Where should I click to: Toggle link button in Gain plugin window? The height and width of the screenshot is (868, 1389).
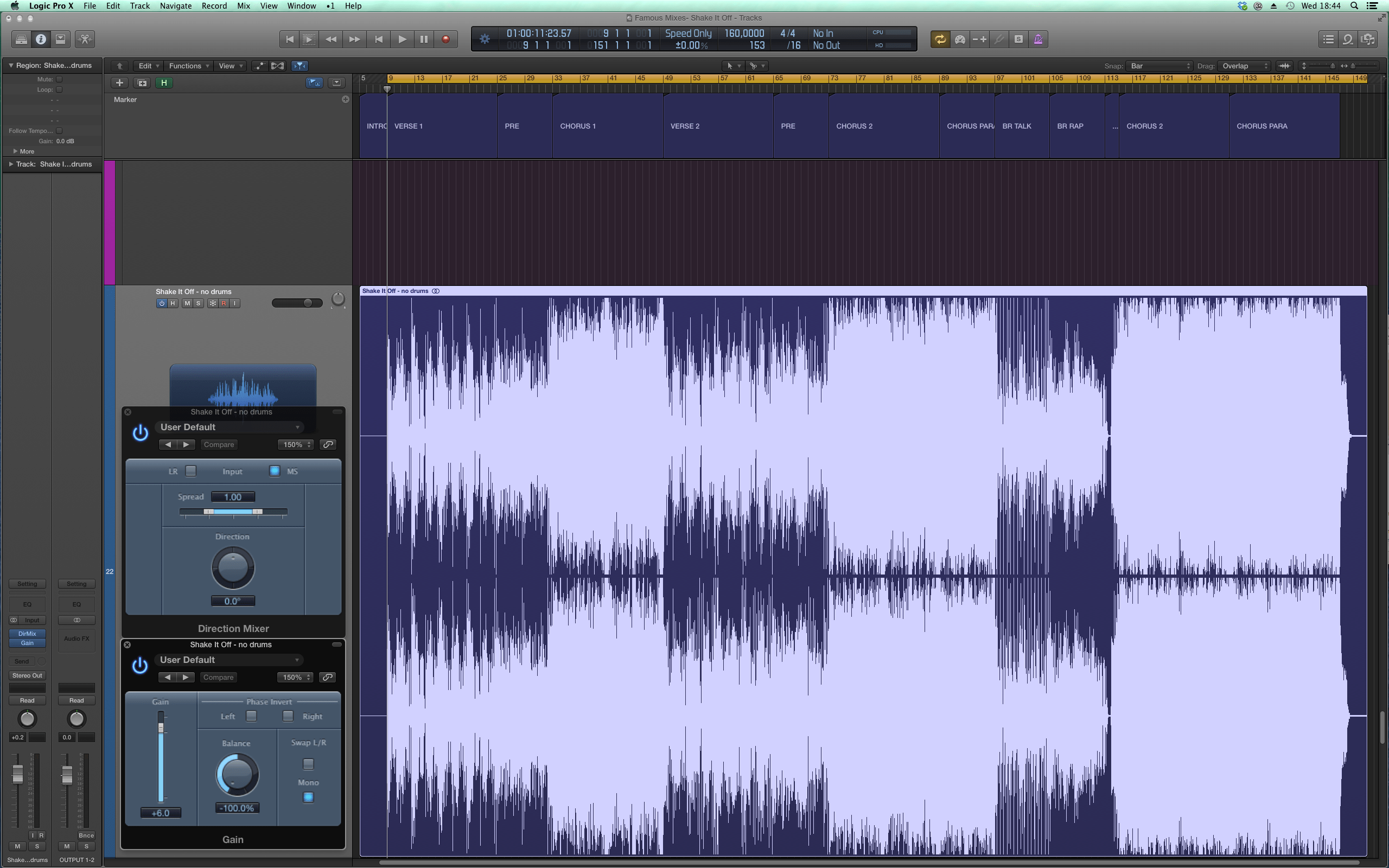tap(328, 677)
